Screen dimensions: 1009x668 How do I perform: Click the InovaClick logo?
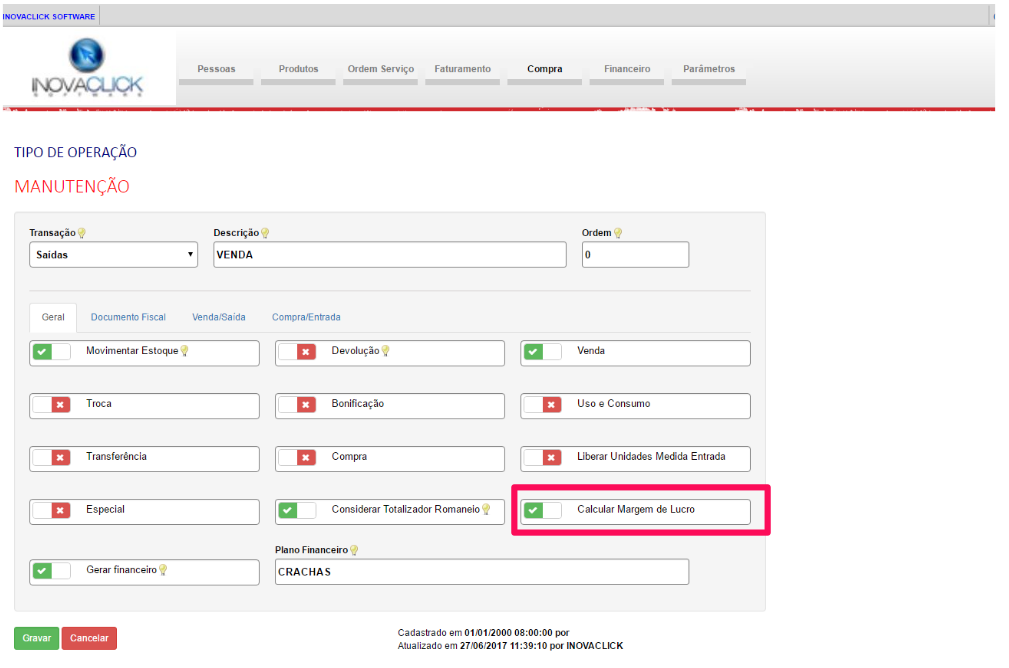click(x=87, y=70)
